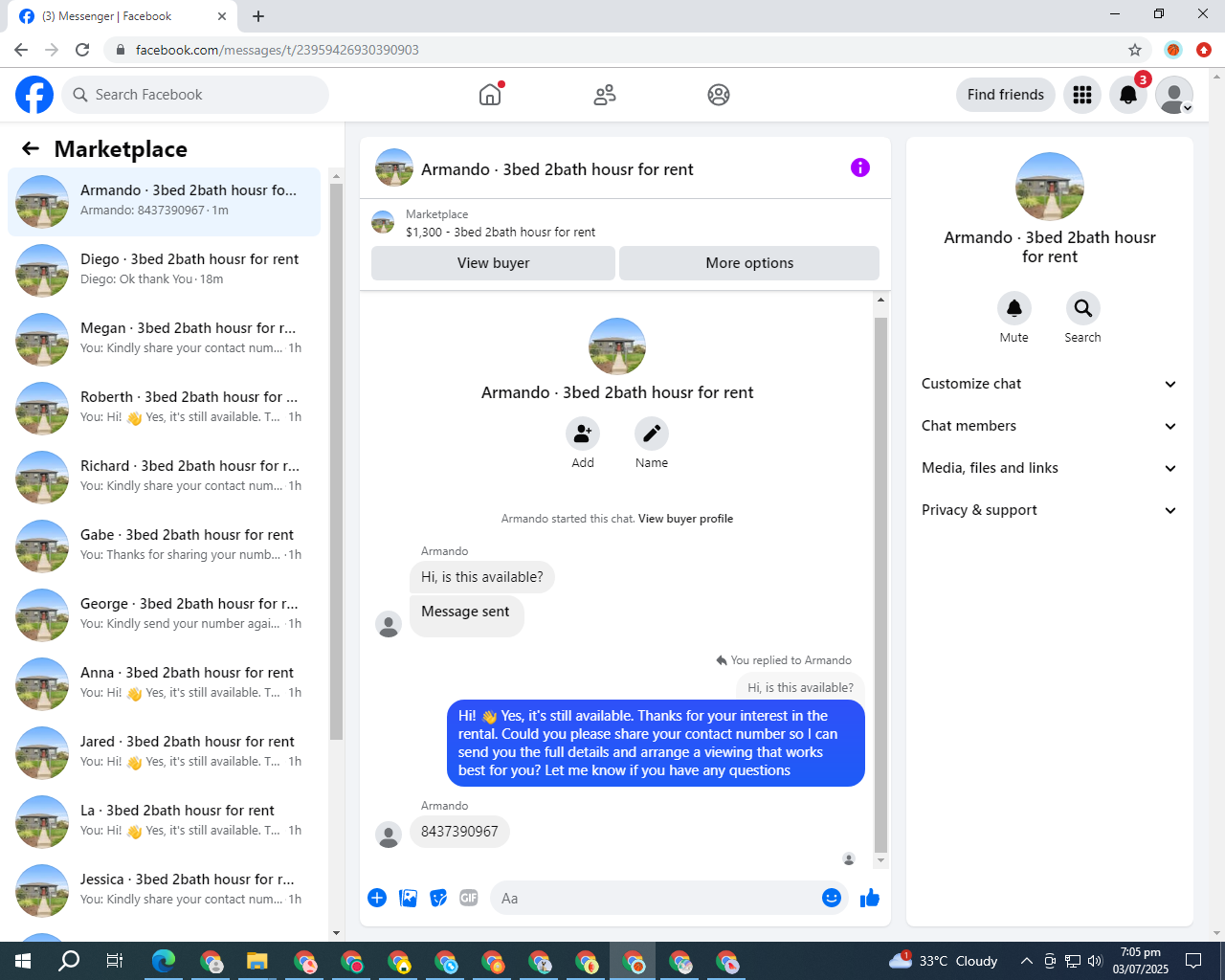The image size is (1225, 980).
Task: Open the Gabe conversation
Action: click(x=165, y=546)
